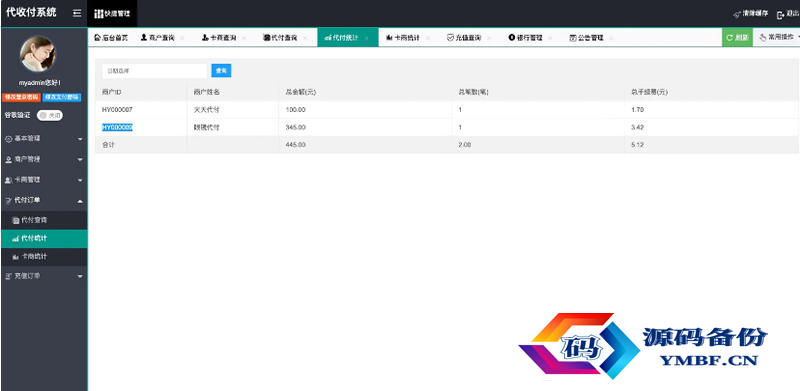
Task: Click the user avatar photo
Action: [38, 54]
